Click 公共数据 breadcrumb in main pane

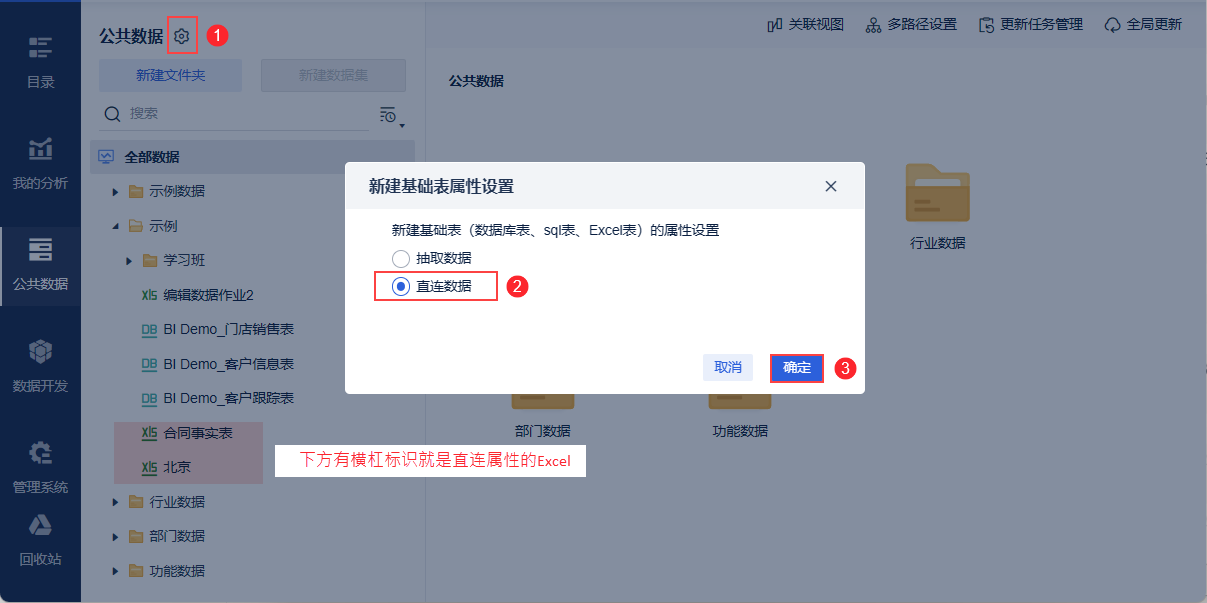pos(476,81)
